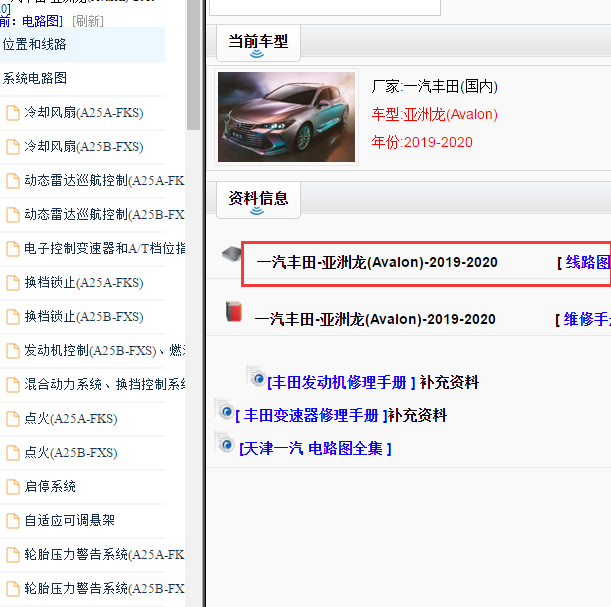Click file icon beside 发动机控制(A25B-FXS)
This screenshot has width=611, height=607.
(13, 351)
